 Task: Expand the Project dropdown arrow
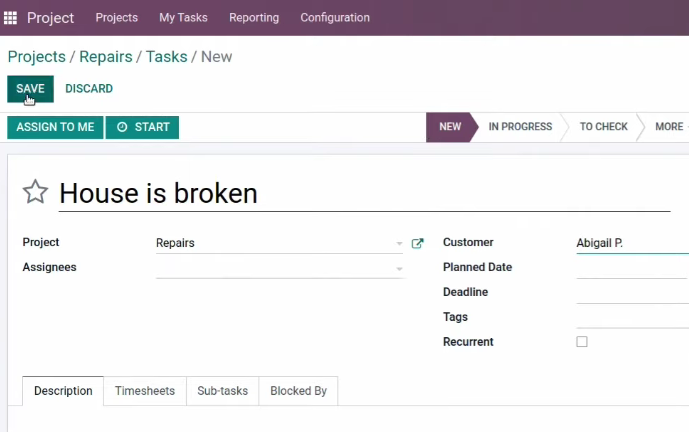(x=399, y=243)
